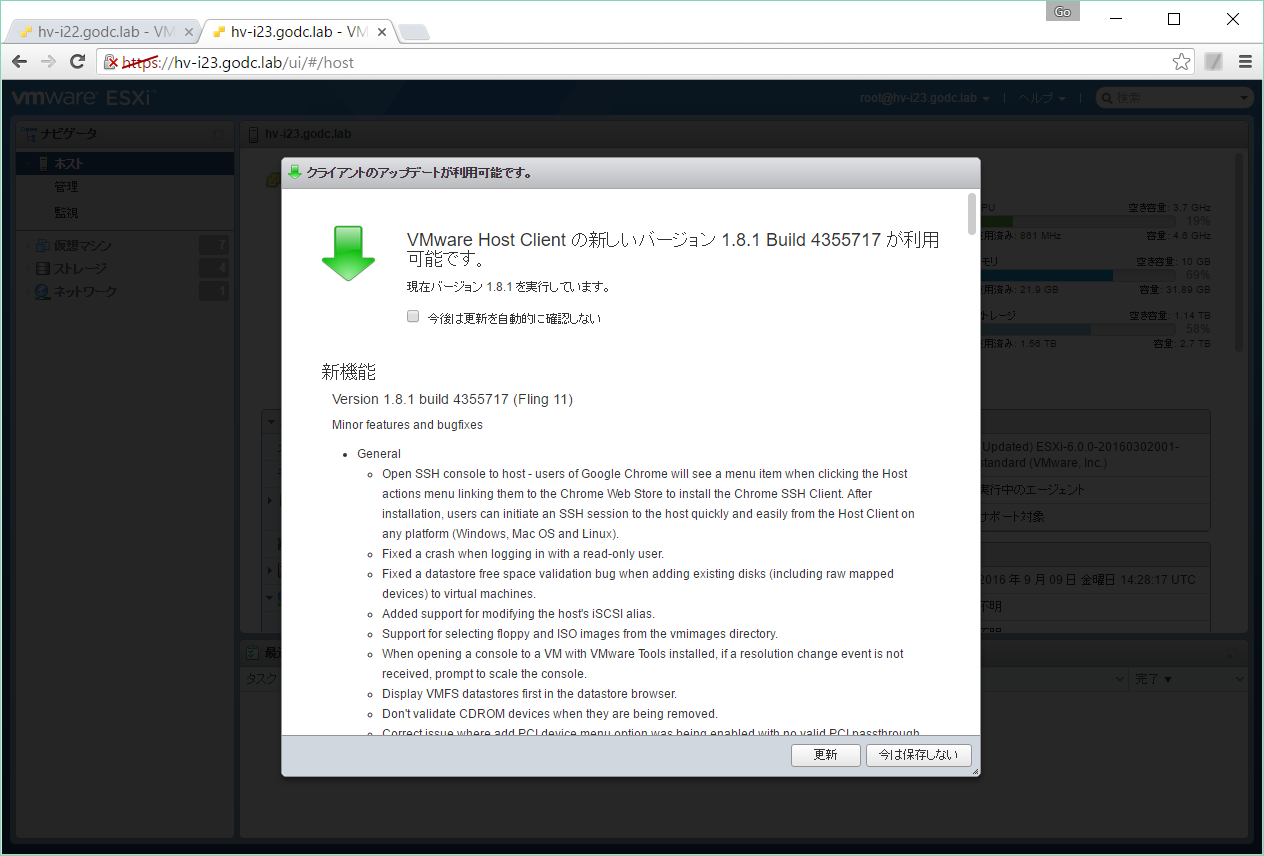Click the "Version 1.8.1 build 4355717 (Fling 11)" heading
This screenshot has width=1264, height=856.
pos(452,399)
